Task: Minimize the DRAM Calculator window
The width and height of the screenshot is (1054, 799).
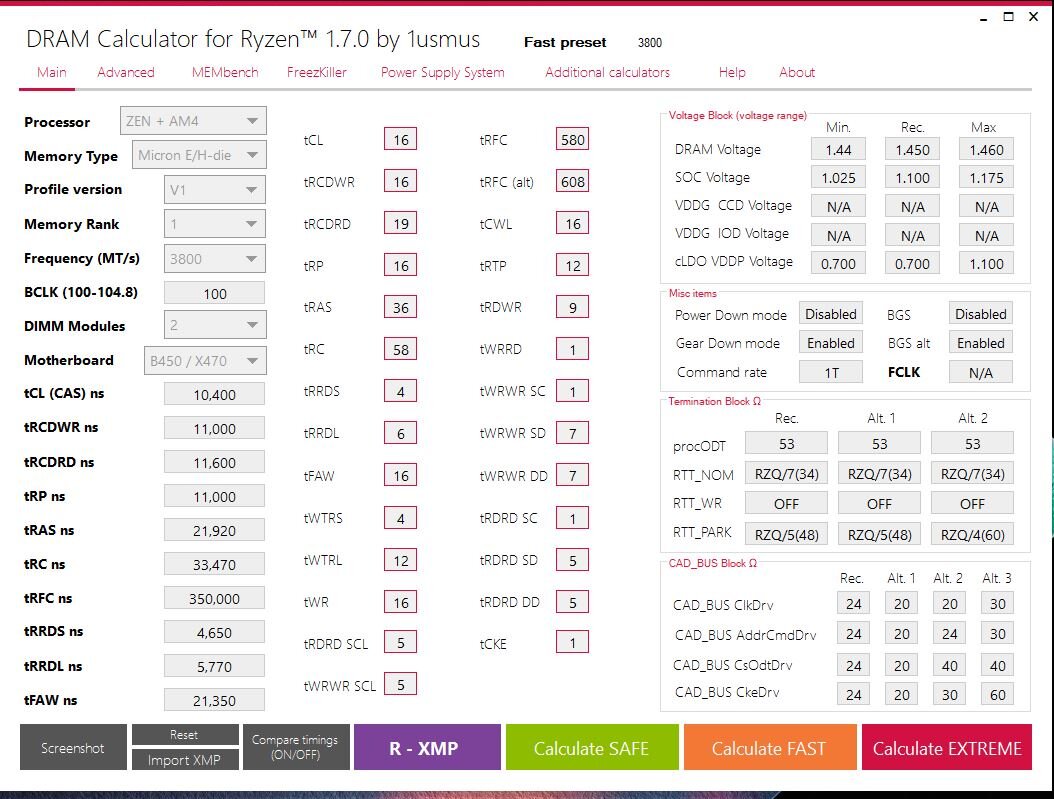Action: pyautogui.click(x=983, y=17)
